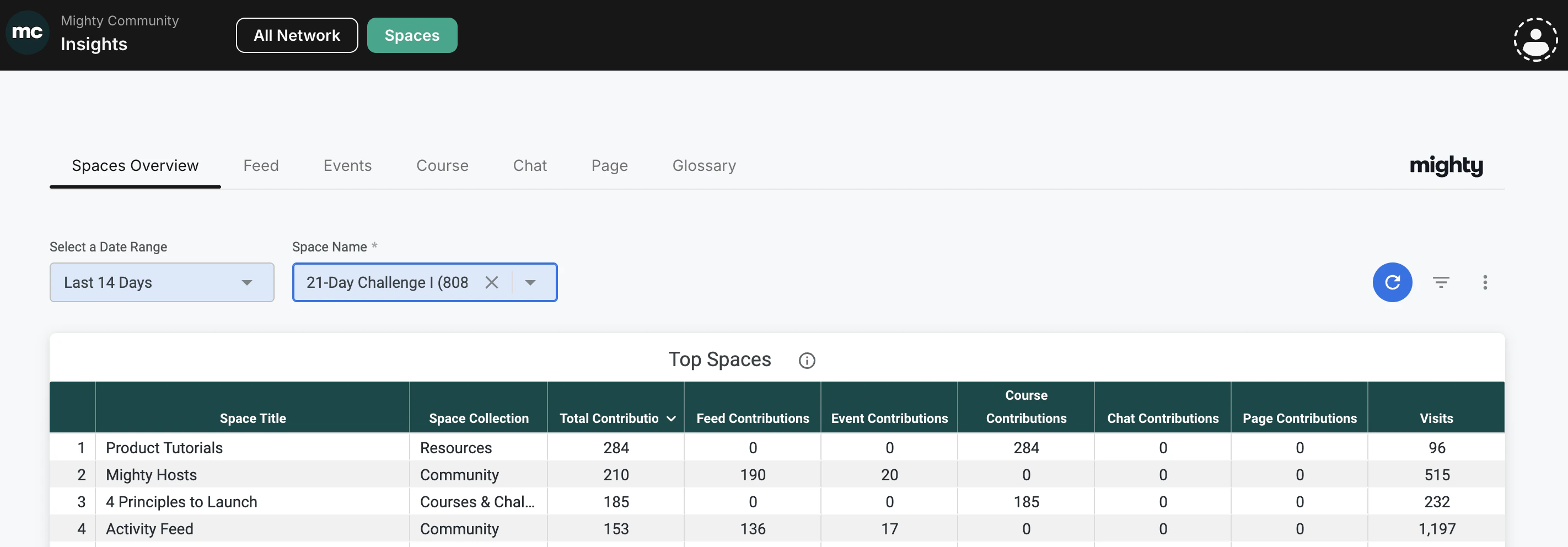This screenshot has height=547, width=1568.
Task: Go to the Glossary tab
Action: [704, 165]
